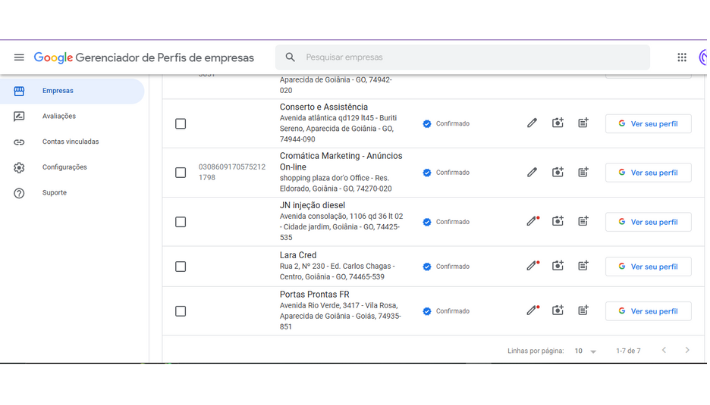This screenshot has height=405, width=710.
Task: Check the Cromática Marketing checkbox
Action: click(181, 173)
